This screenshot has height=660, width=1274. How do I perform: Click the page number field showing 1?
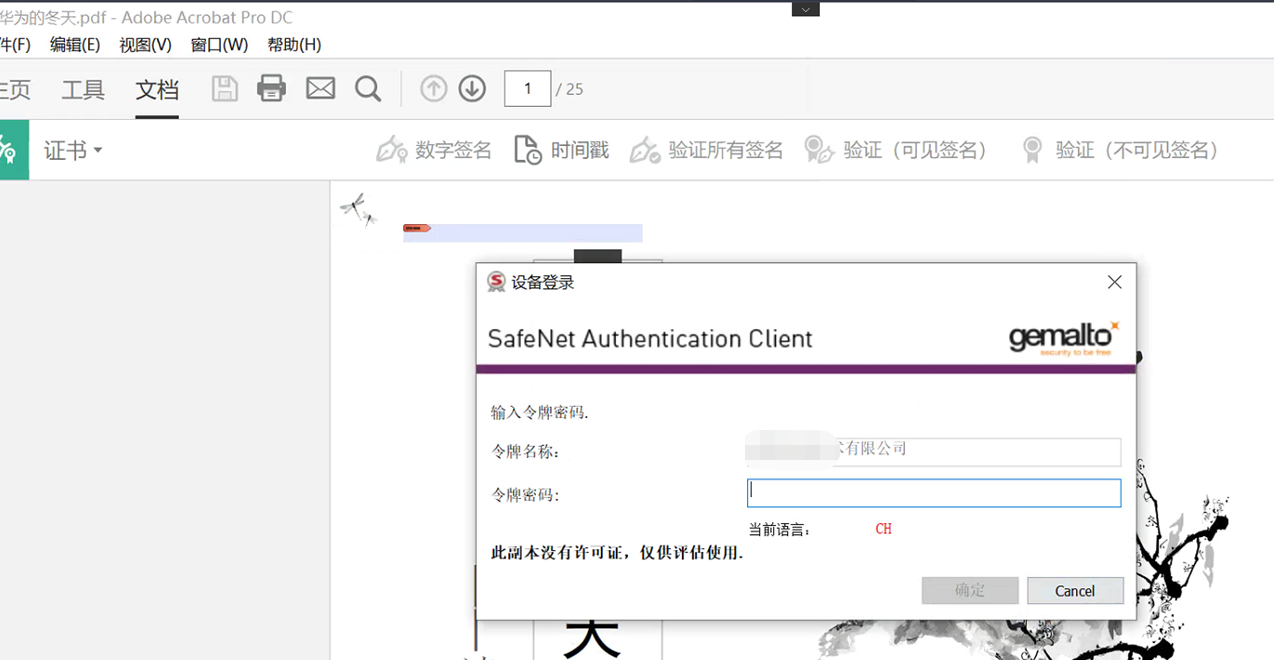[528, 88]
